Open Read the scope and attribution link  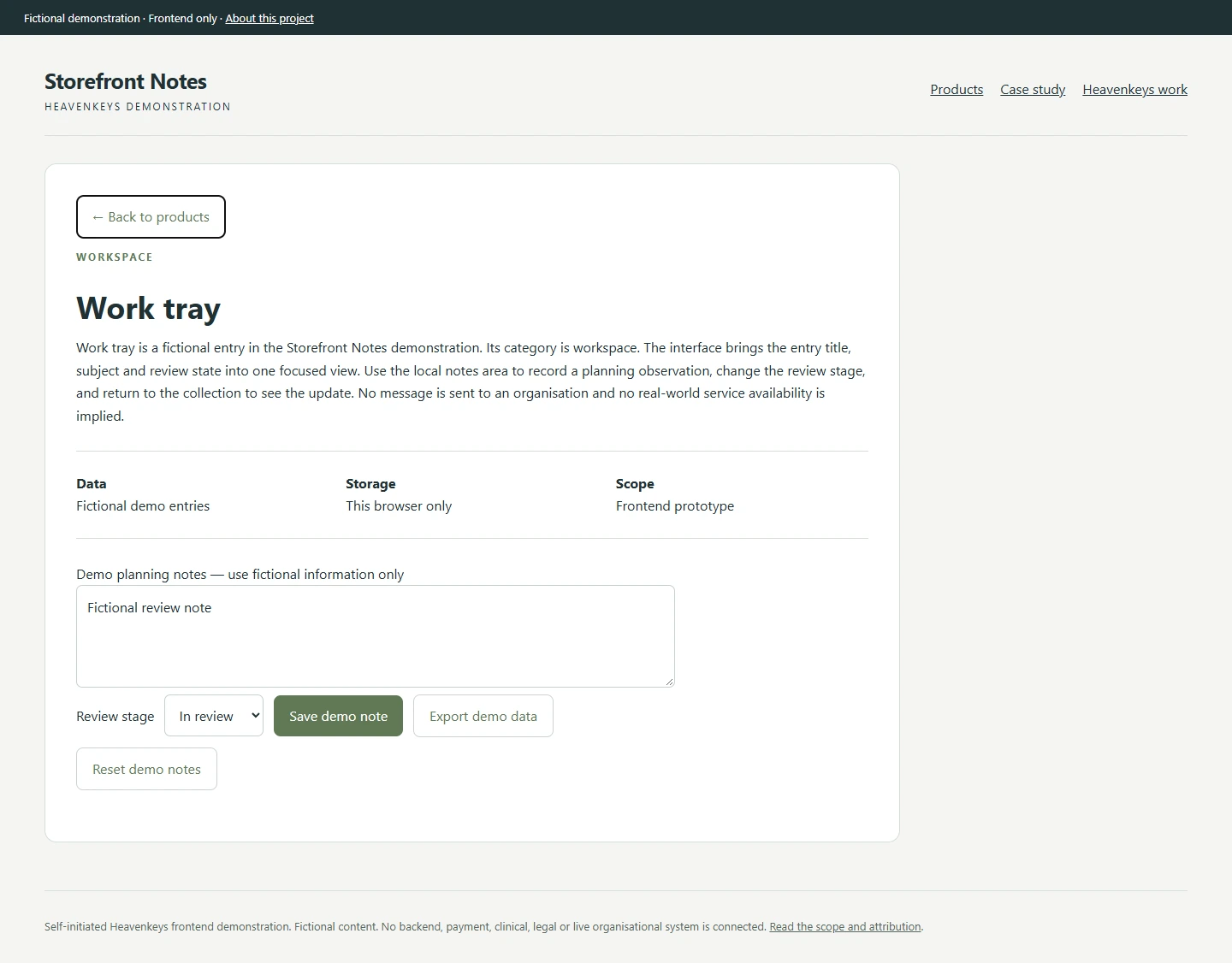pyautogui.click(x=845, y=926)
